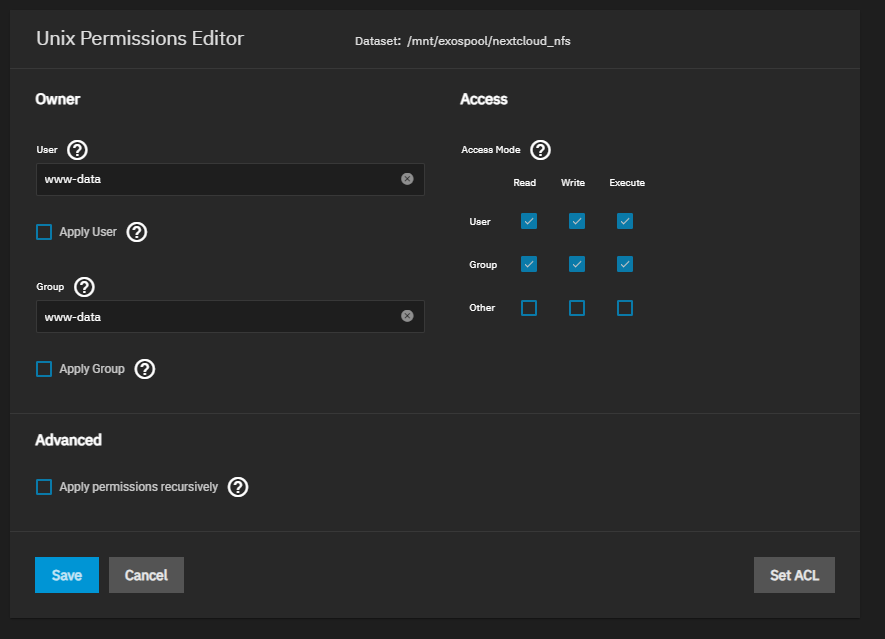Image resolution: width=885 pixels, height=639 pixels.
Task: Uncheck User Read permission
Action: (x=529, y=221)
